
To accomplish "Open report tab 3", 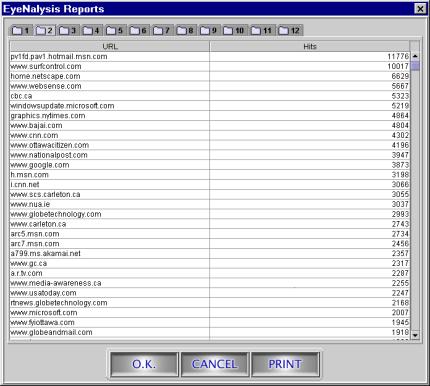I will (x=68, y=31).
